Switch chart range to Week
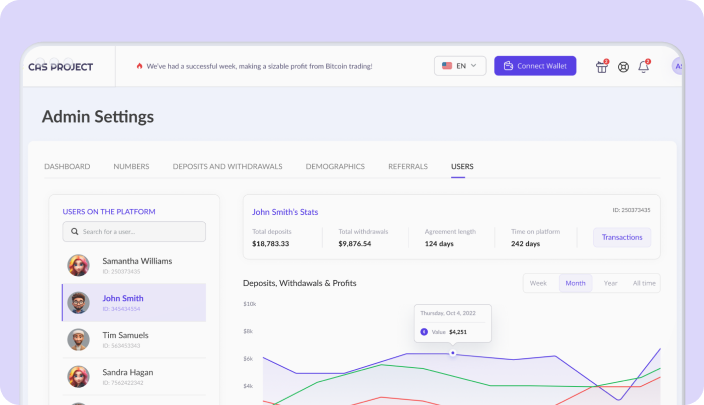Screen dimensions: 704x405 click(x=538, y=283)
